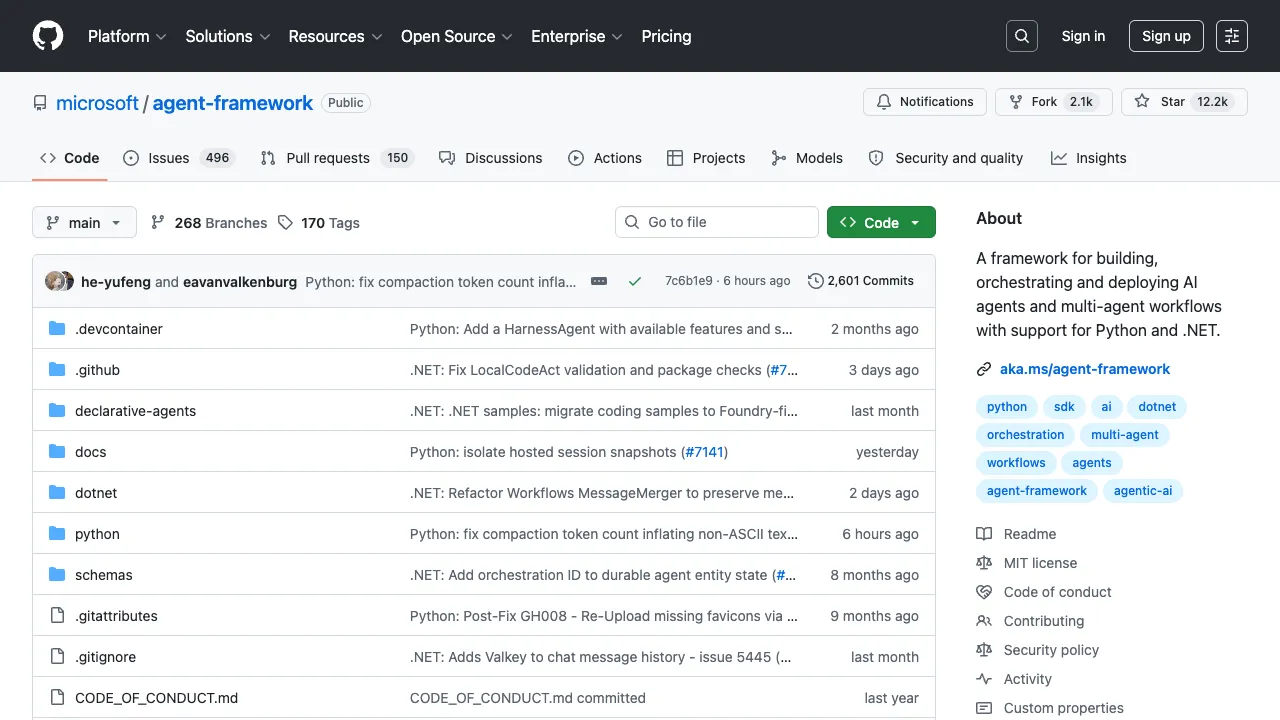Click the .gitattributes file icon

57,616
